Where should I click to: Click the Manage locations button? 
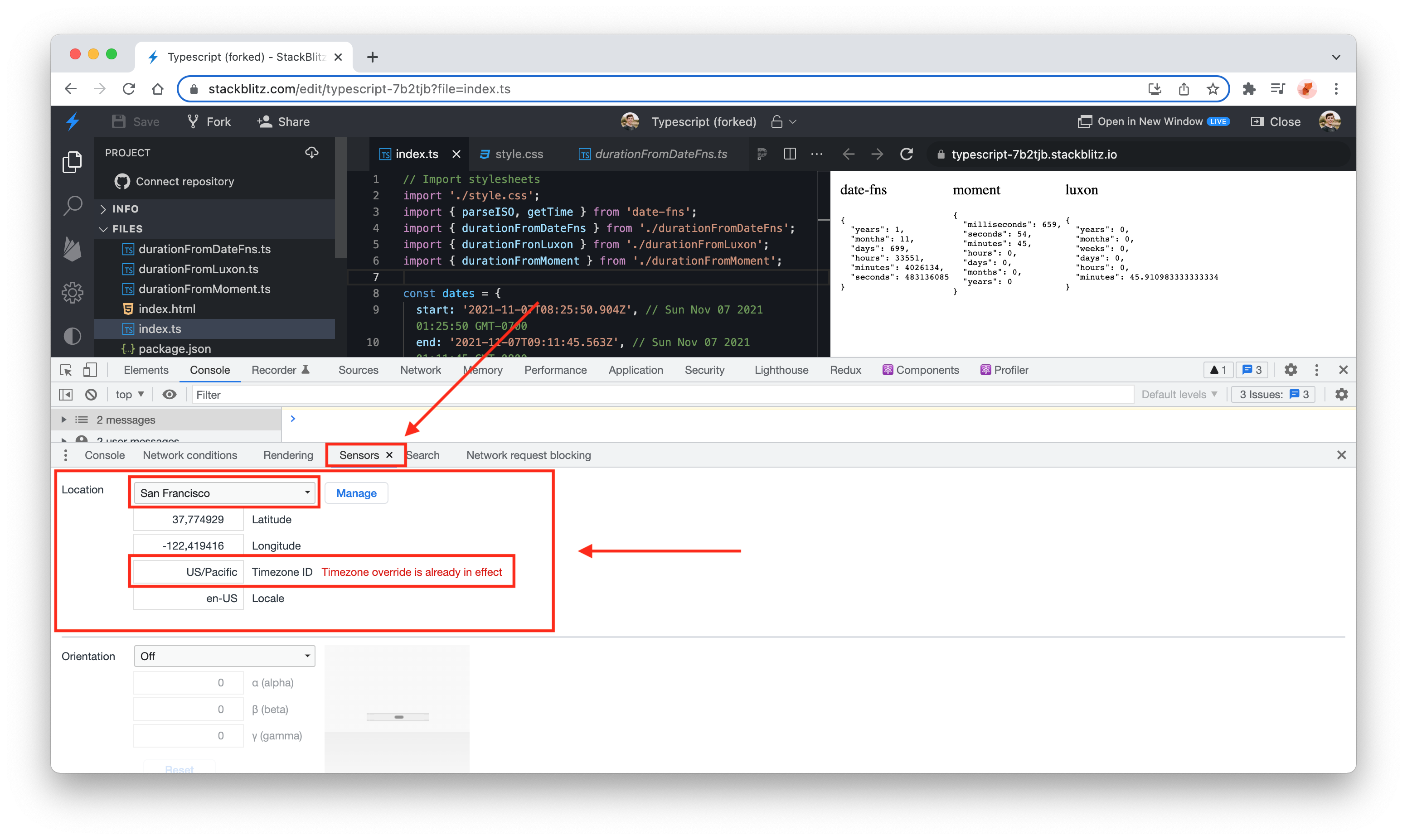[356, 493]
